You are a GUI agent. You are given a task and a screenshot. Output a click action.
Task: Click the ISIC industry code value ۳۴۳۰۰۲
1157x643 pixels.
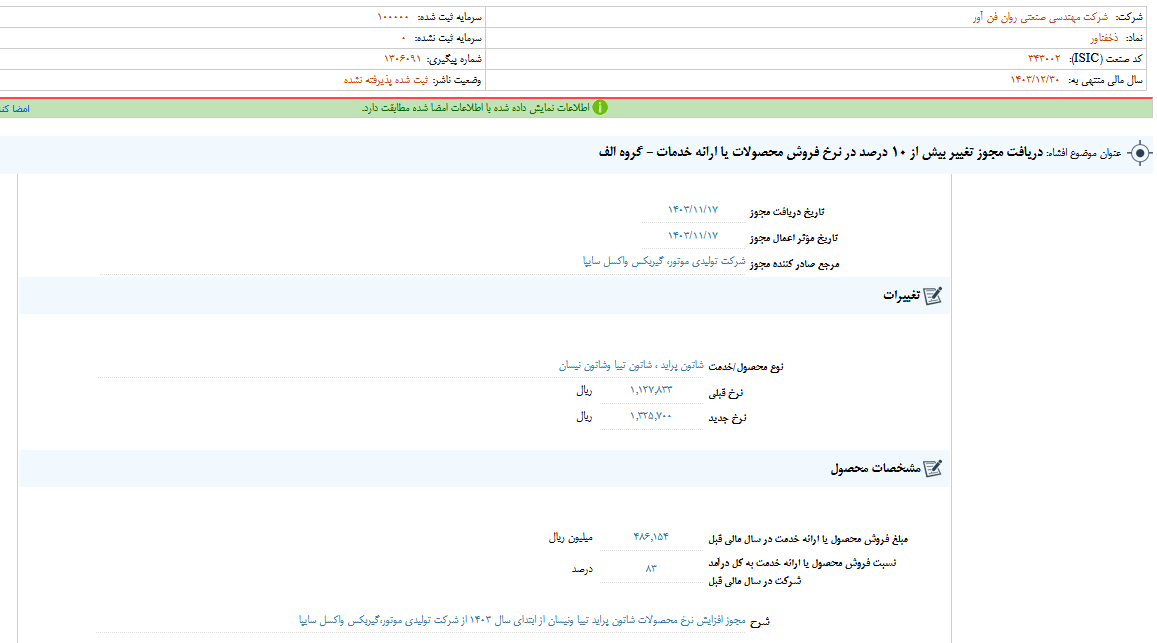click(x=1046, y=59)
